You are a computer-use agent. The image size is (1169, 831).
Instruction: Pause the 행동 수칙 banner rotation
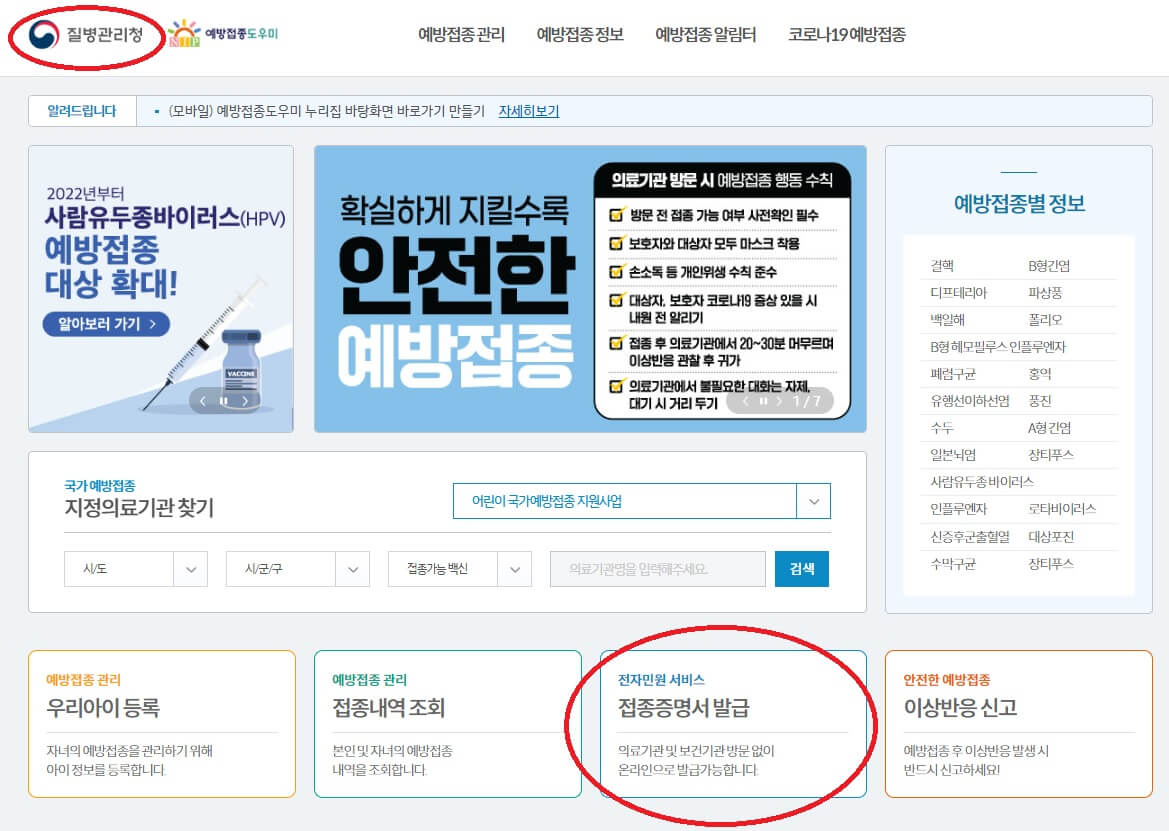point(764,401)
